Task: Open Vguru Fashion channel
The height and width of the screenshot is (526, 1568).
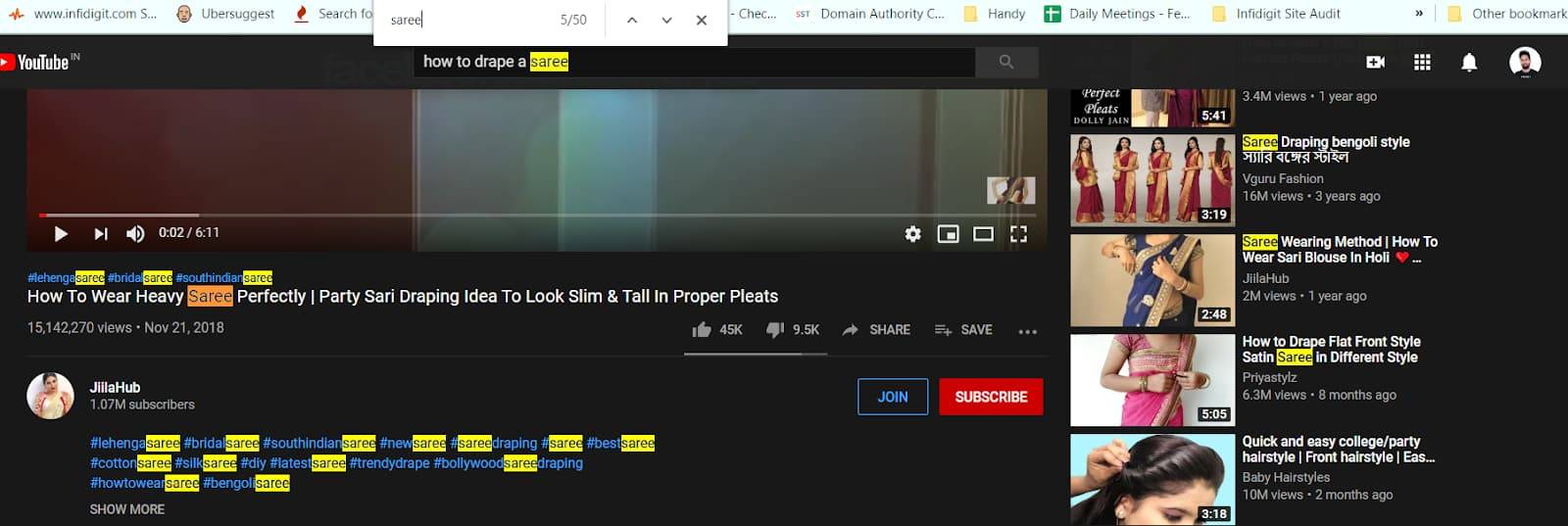Action: pos(1283,179)
